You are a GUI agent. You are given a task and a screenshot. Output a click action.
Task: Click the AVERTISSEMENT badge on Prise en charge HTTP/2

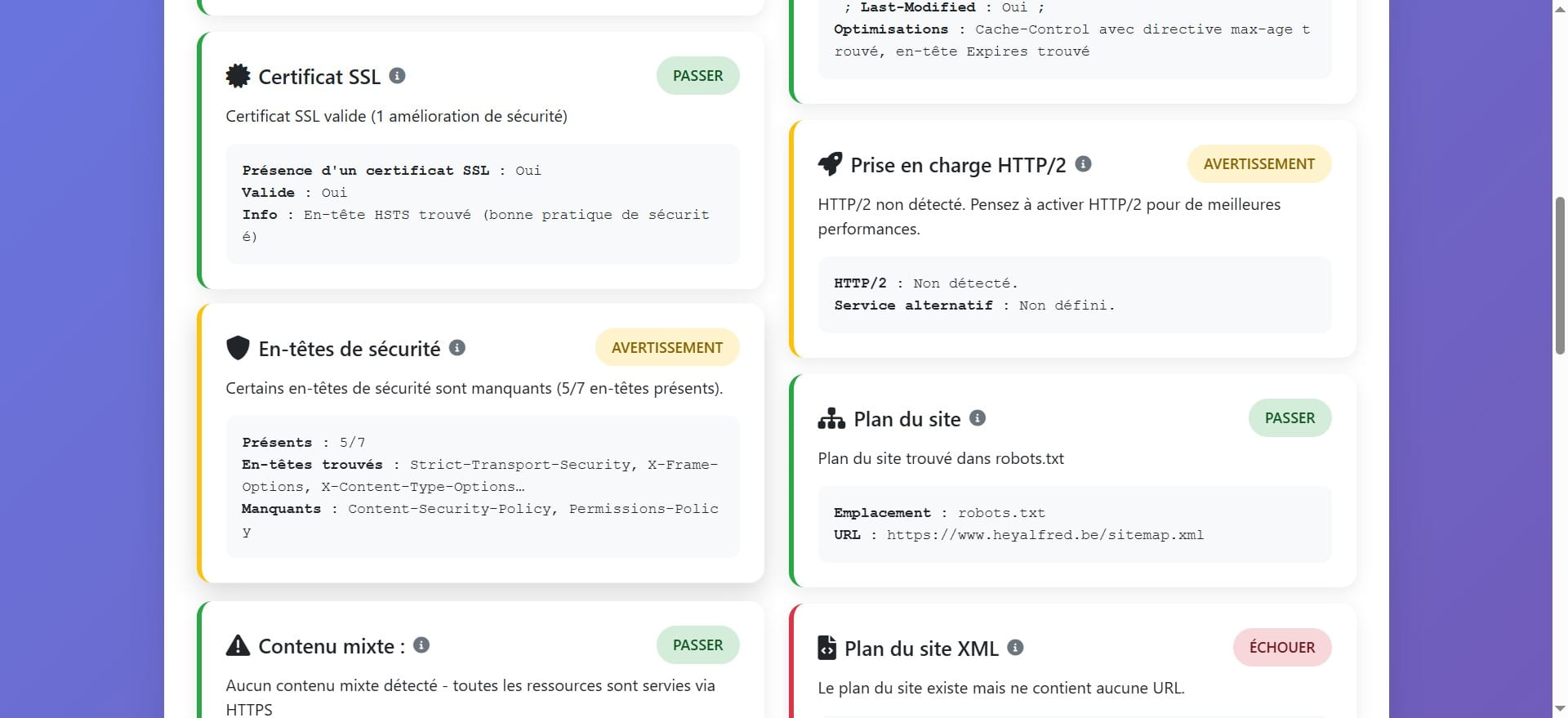tap(1258, 163)
